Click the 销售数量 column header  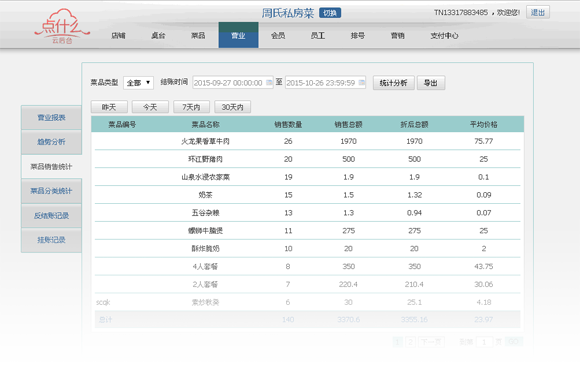(x=288, y=124)
